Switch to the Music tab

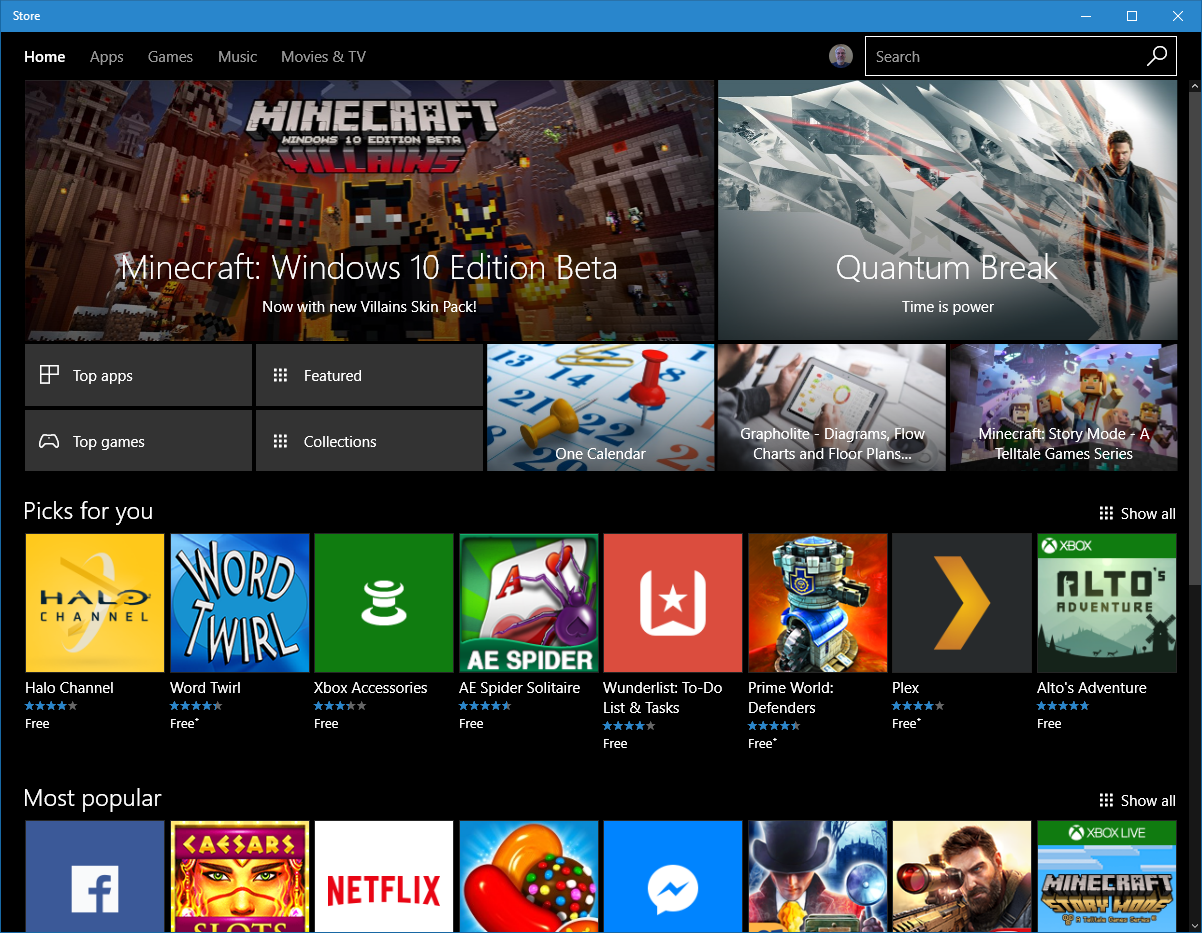click(x=237, y=57)
